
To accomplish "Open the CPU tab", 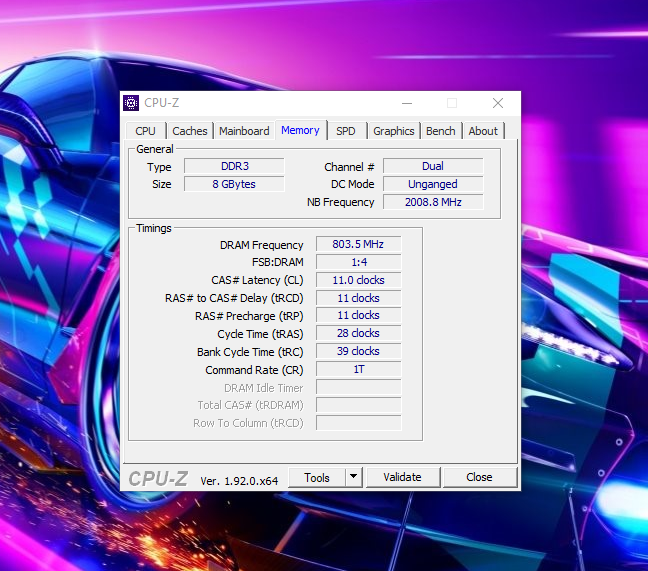I will point(145,131).
